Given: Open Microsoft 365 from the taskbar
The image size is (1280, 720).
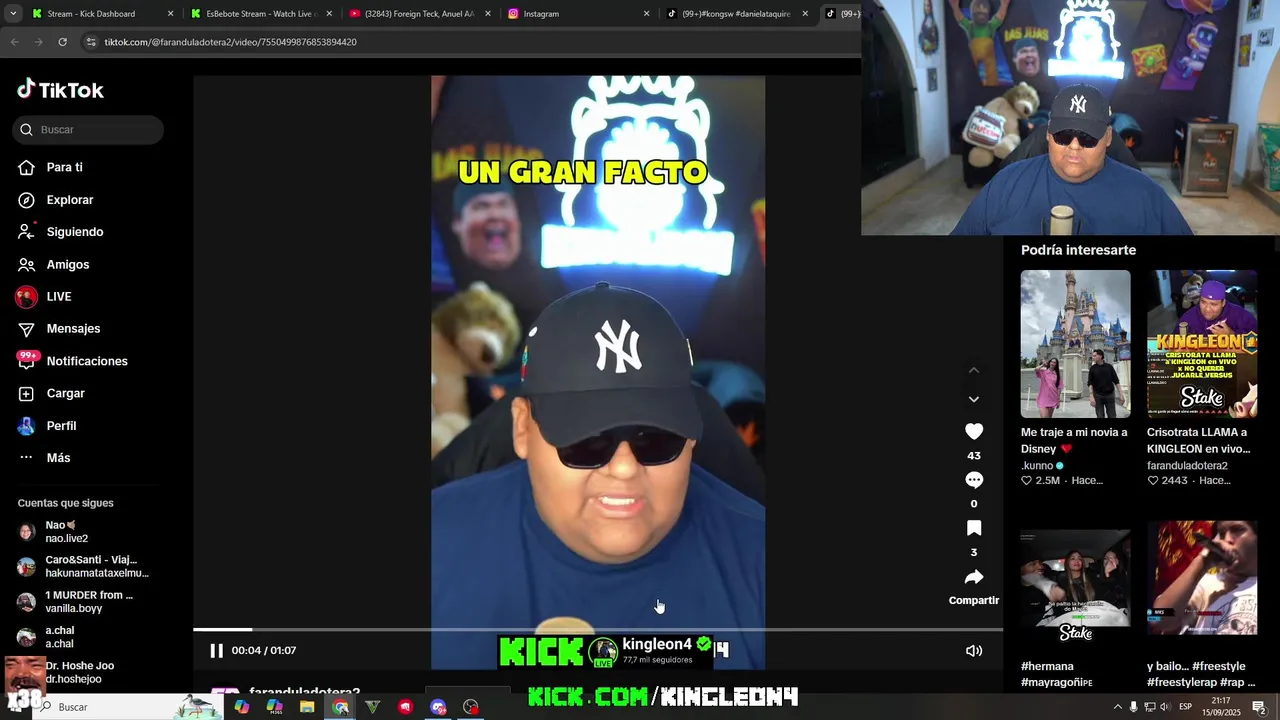Looking at the screenshot, I should [275, 707].
